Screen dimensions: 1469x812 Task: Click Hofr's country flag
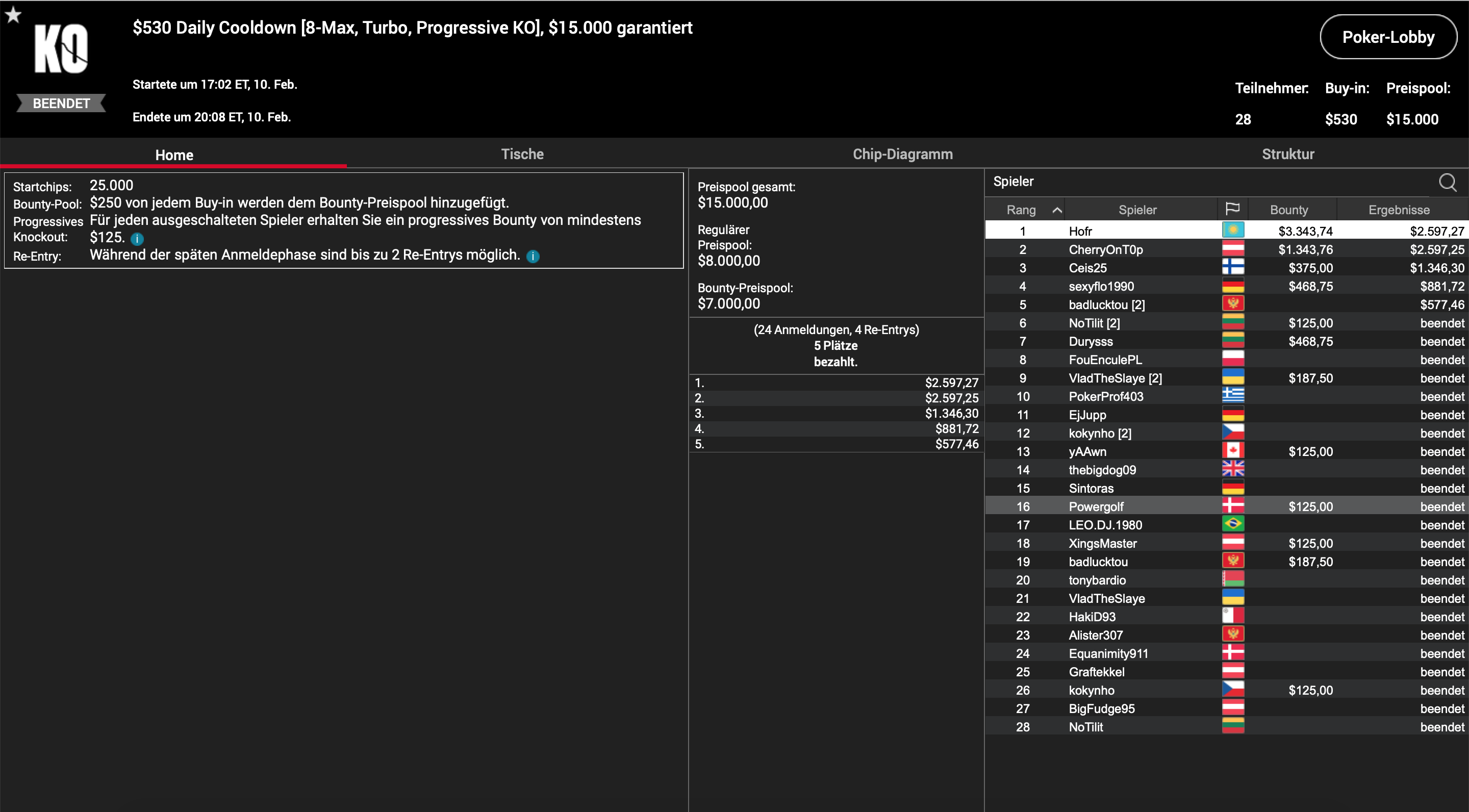tap(1232, 231)
